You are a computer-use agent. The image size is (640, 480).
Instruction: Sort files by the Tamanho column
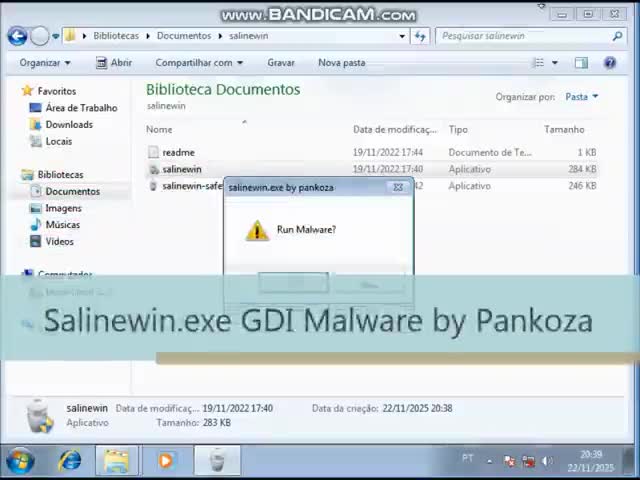click(564, 129)
